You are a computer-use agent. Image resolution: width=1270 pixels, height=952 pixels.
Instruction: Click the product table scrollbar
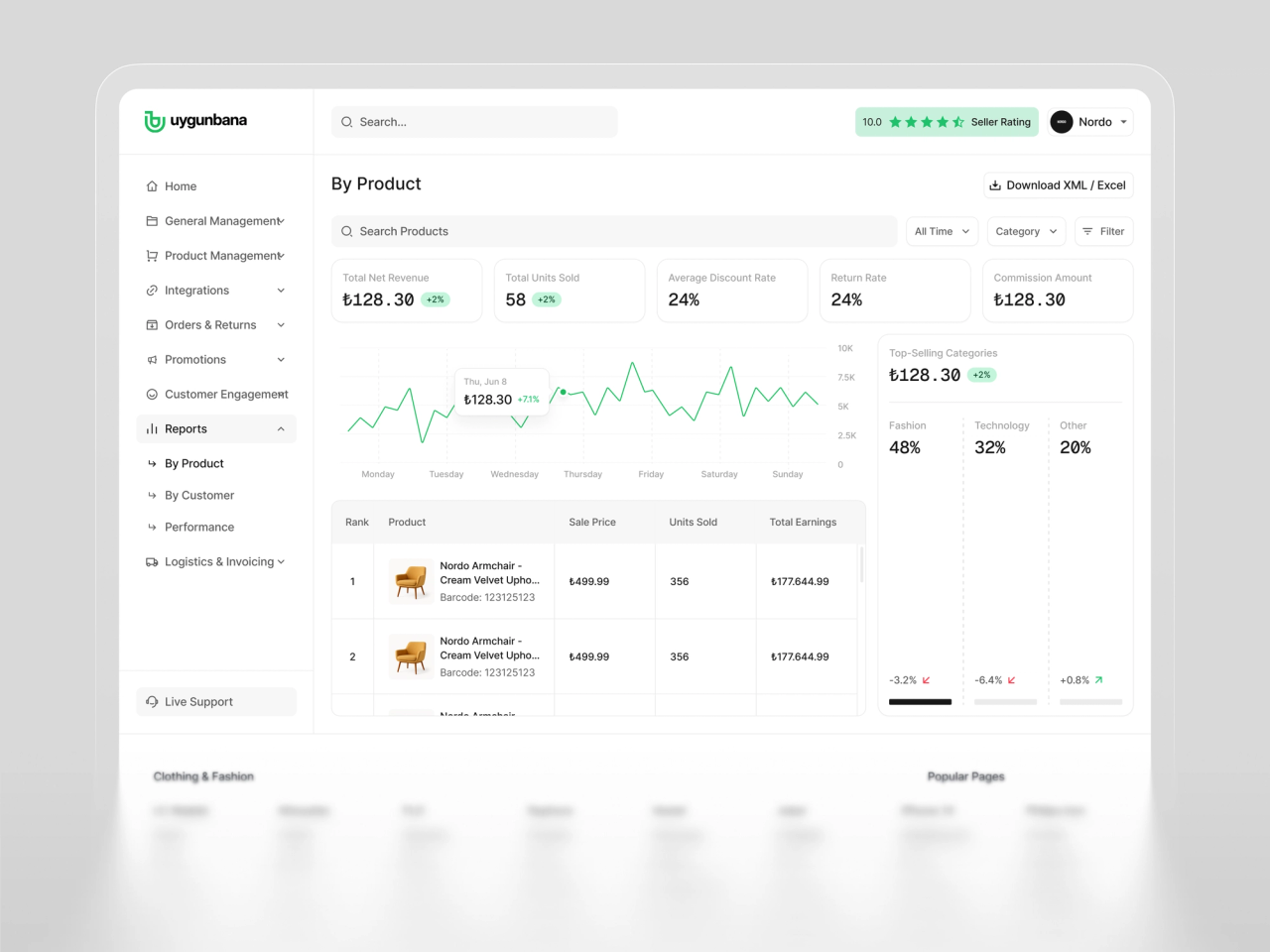861,563
